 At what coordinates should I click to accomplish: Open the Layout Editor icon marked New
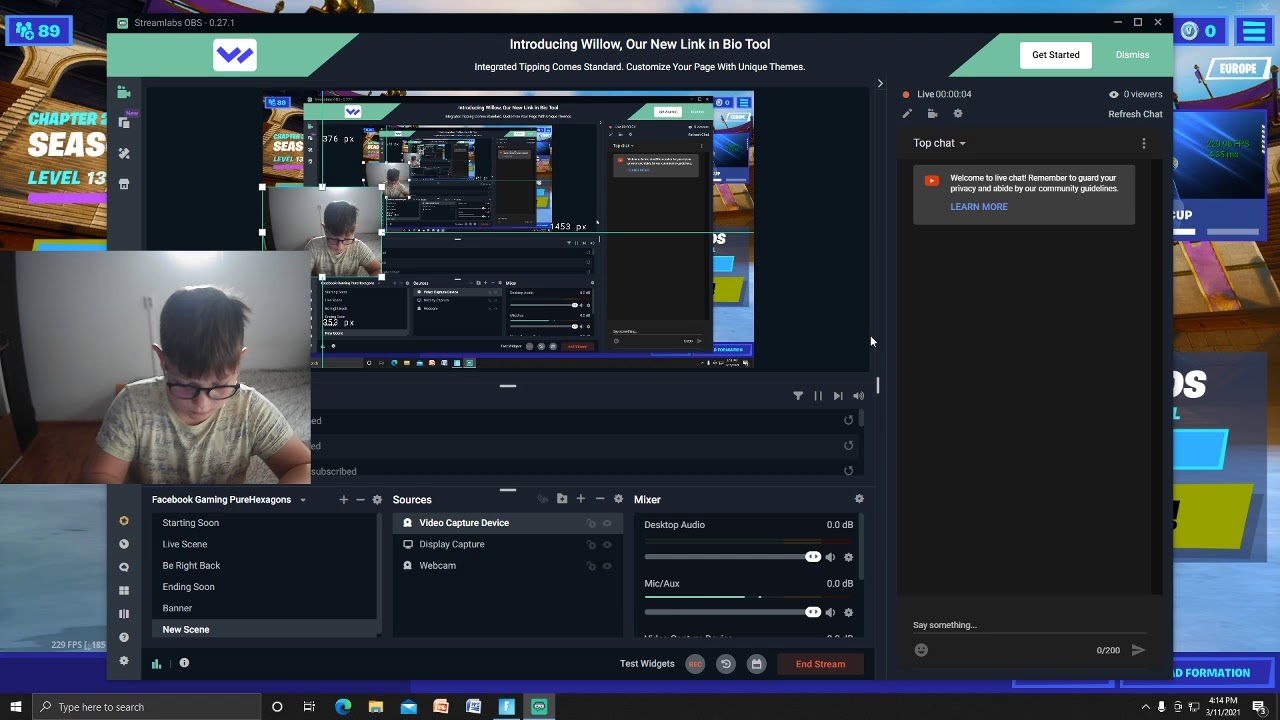(124, 122)
